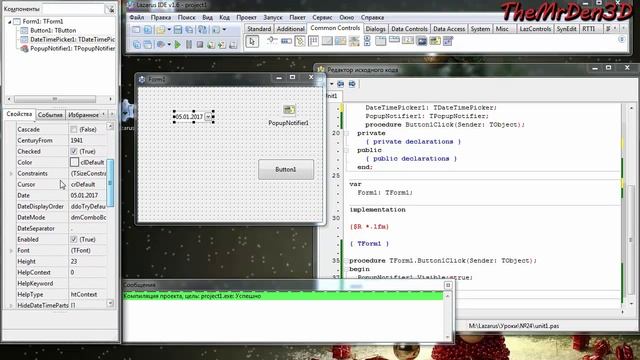The height and width of the screenshot is (360, 640).
Task: Select PopupNotifier1 component icon on Form1
Action: (x=289, y=110)
